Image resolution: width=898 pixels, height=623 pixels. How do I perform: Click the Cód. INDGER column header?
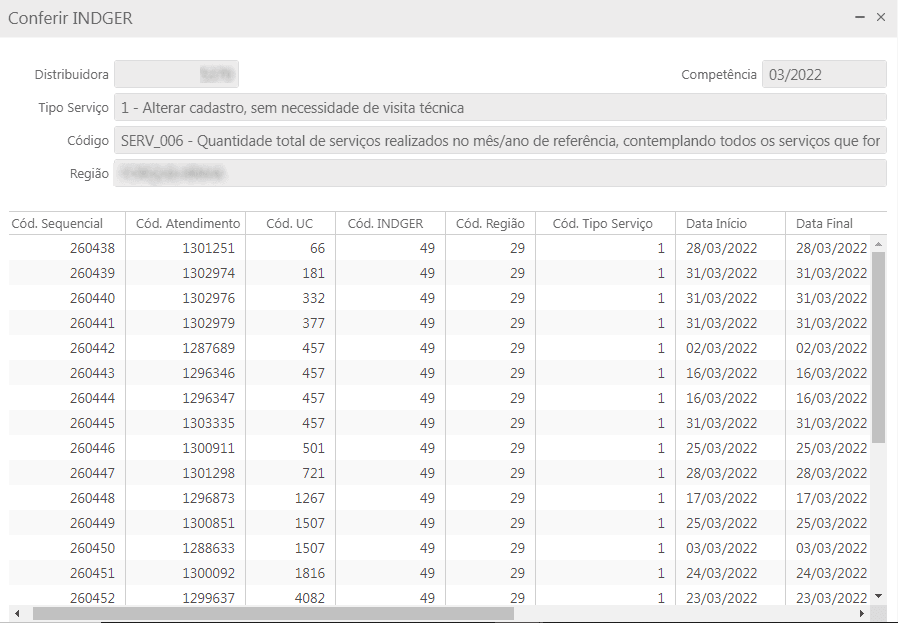pyautogui.click(x=390, y=224)
